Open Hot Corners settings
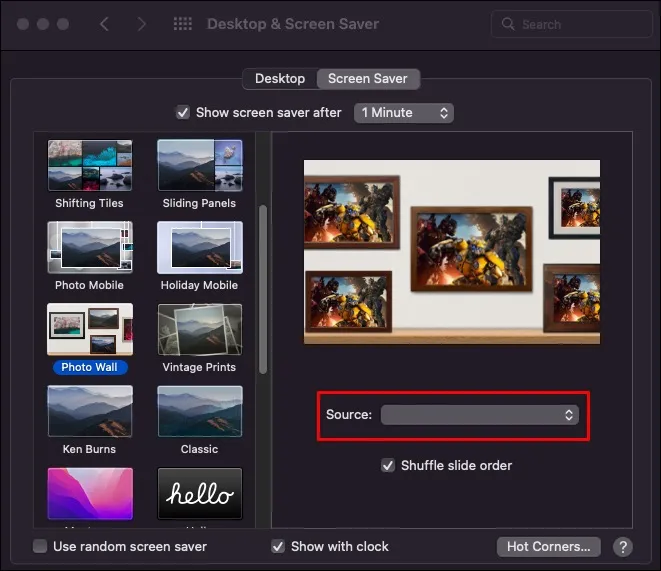This screenshot has height=571, width=661. point(548,547)
